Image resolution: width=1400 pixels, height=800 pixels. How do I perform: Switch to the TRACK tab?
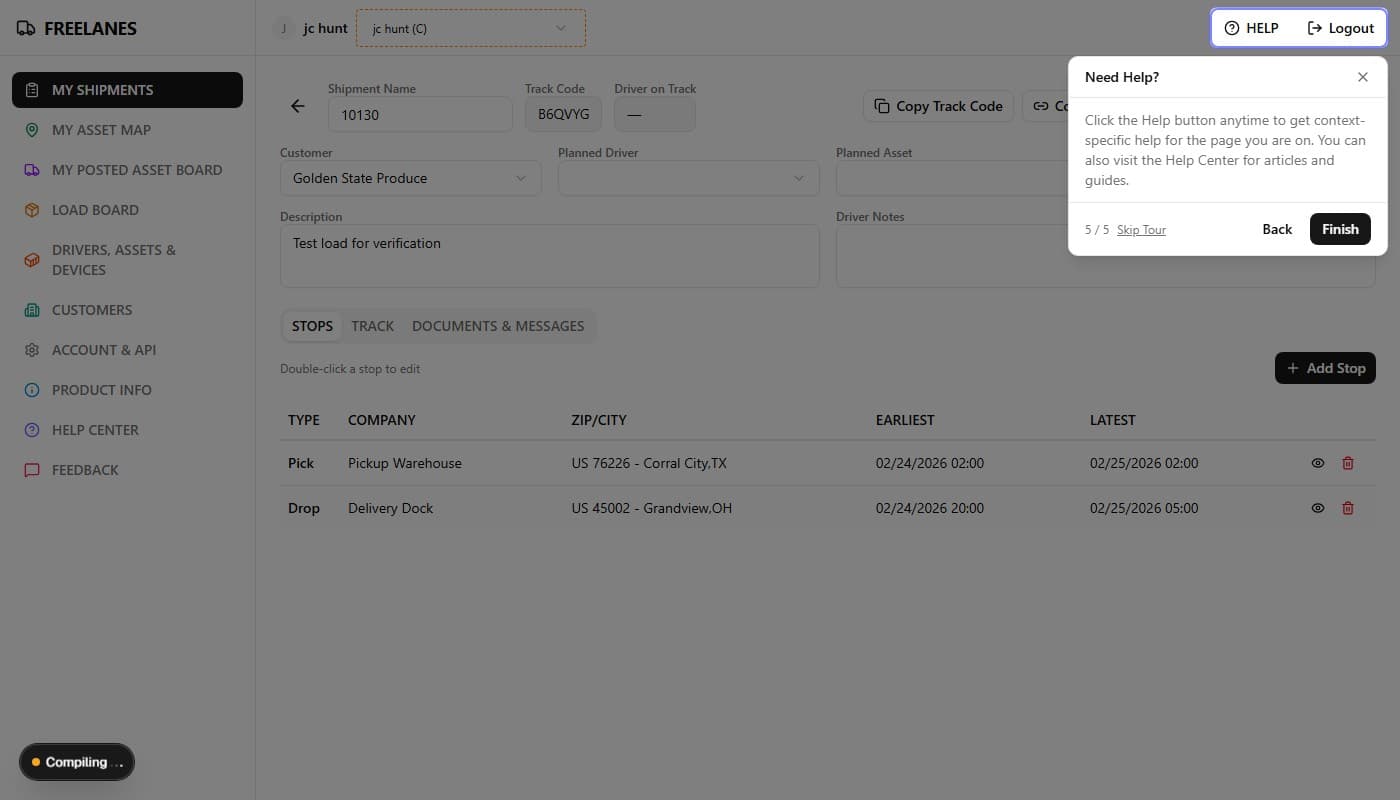(373, 326)
